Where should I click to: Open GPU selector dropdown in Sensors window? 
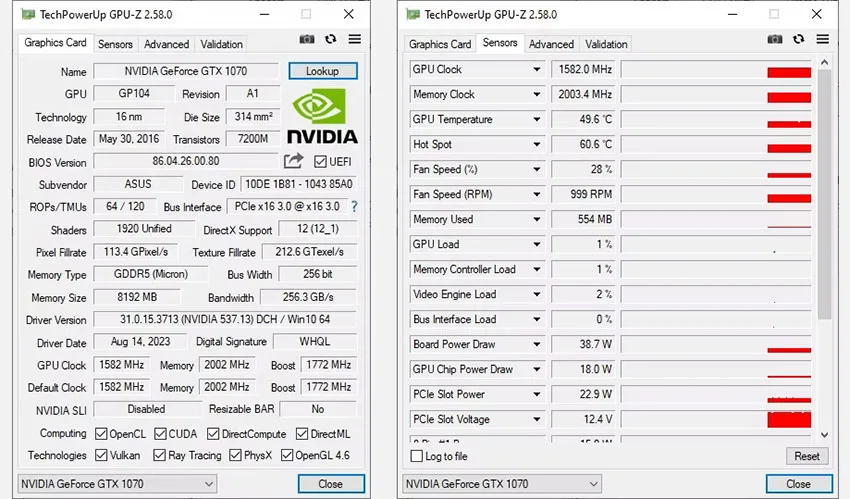(x=502, y=484)
